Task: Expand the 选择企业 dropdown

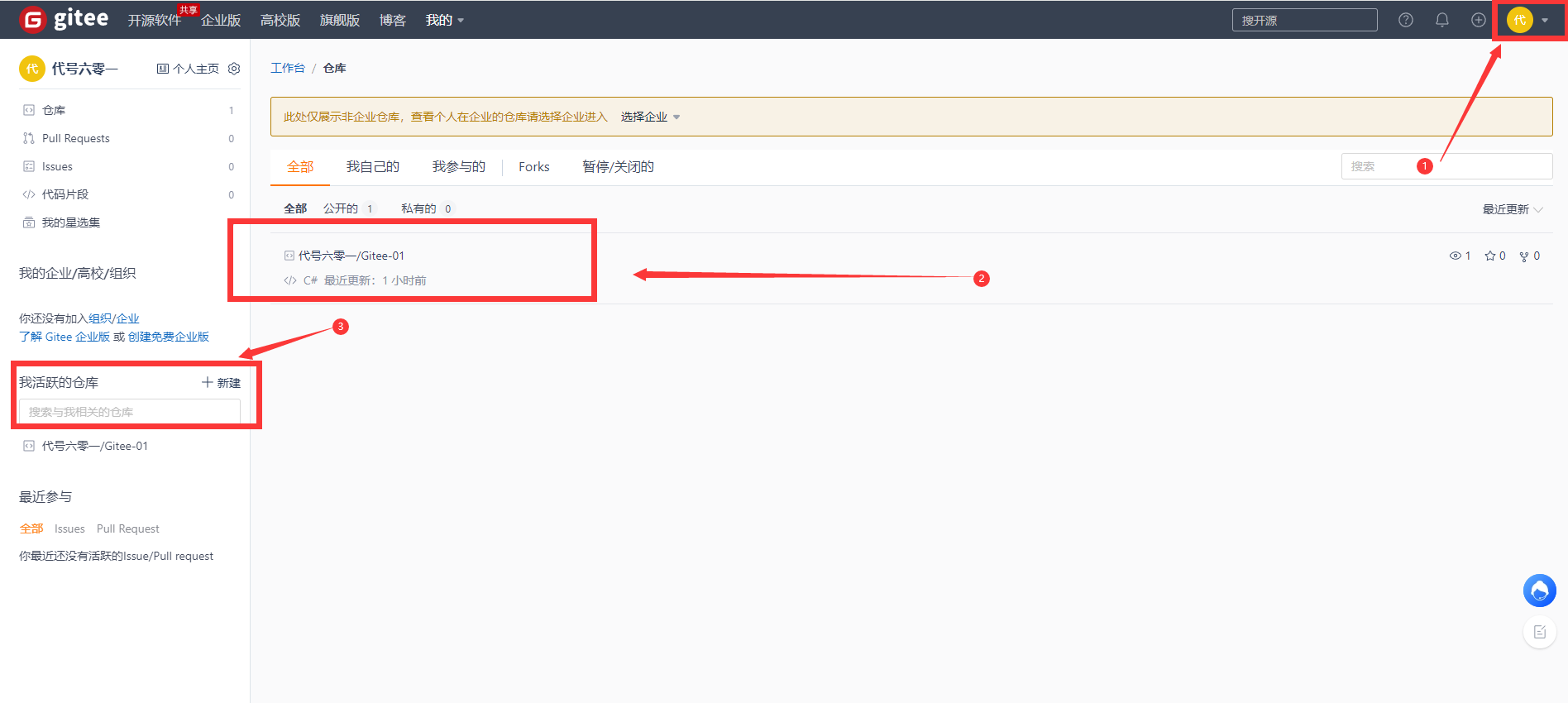Action: point(650,117)
